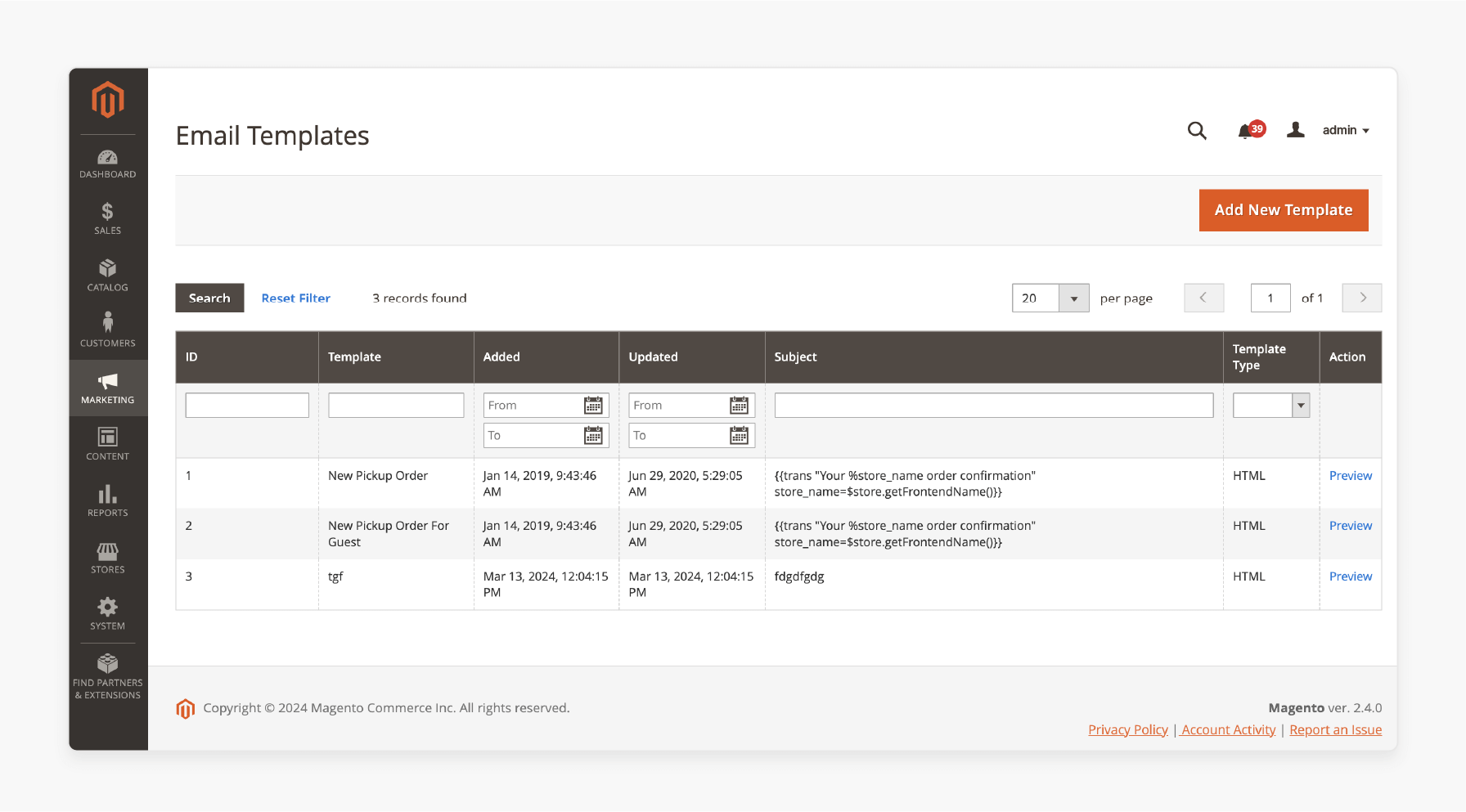Screen dimensions: 1466x812
Task: Go to previous page arrow
Action: (1203, 298)
